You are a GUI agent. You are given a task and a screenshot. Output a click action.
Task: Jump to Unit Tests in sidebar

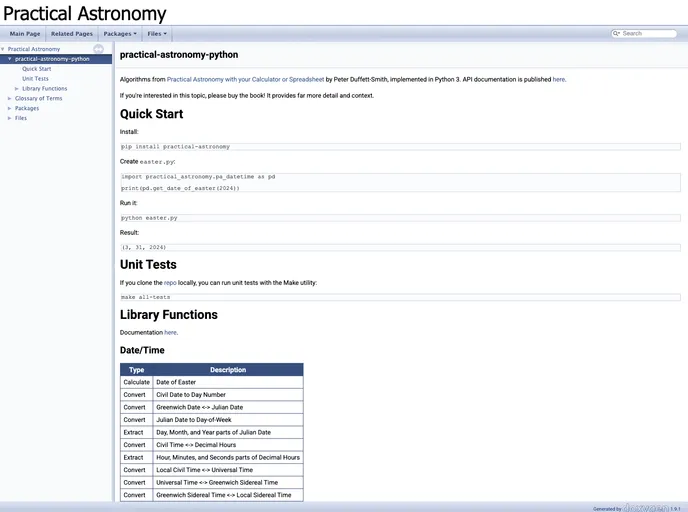(36, 79)
